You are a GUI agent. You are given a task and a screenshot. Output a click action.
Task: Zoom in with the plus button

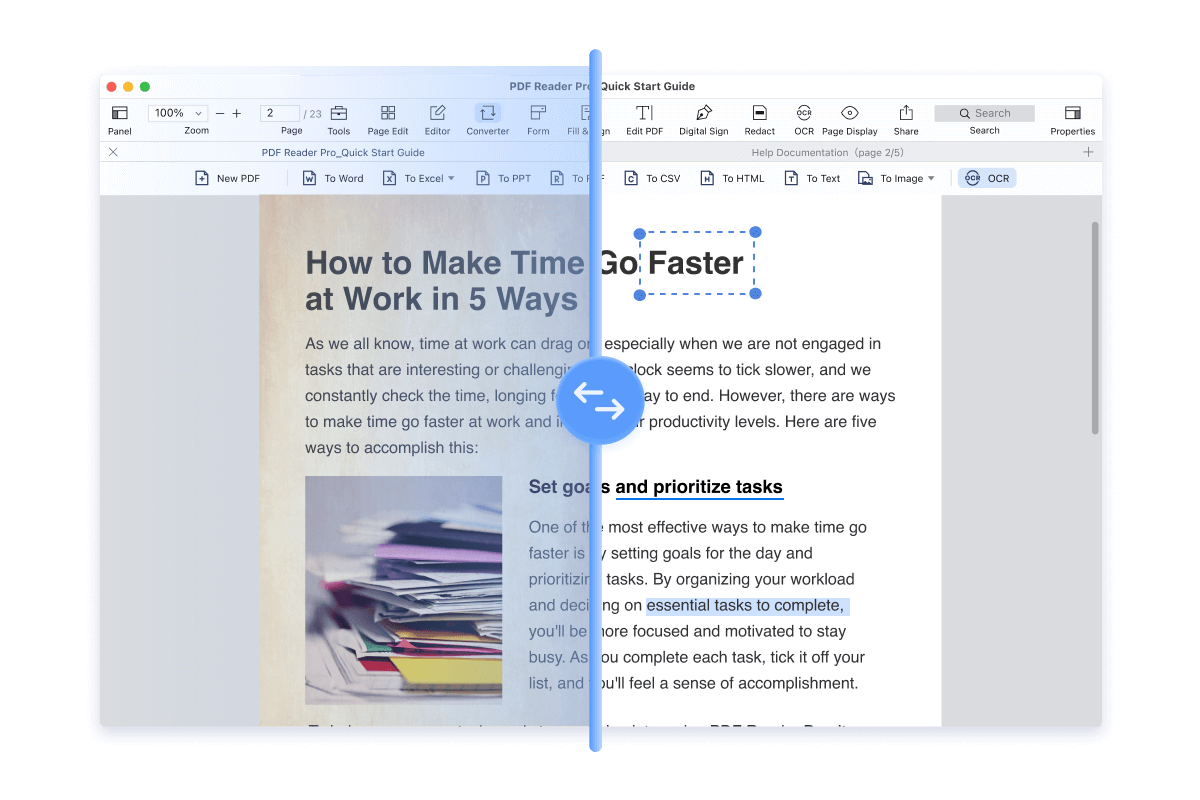pos(237,113)
